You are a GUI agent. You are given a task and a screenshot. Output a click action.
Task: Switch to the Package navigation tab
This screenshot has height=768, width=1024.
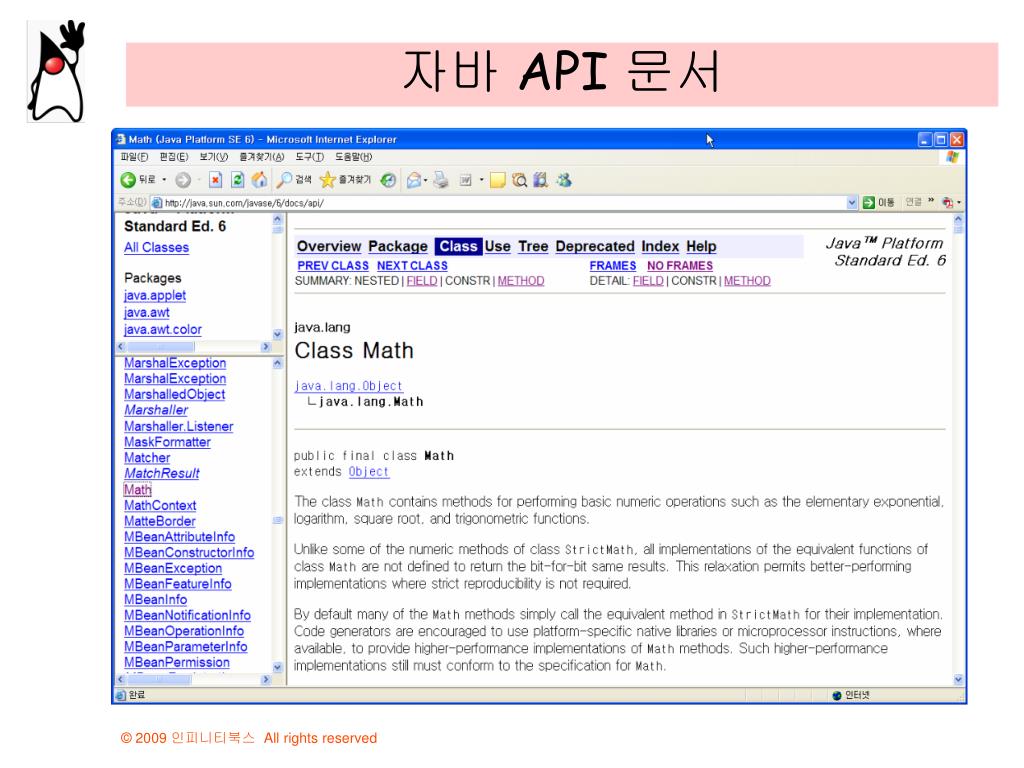398,246
